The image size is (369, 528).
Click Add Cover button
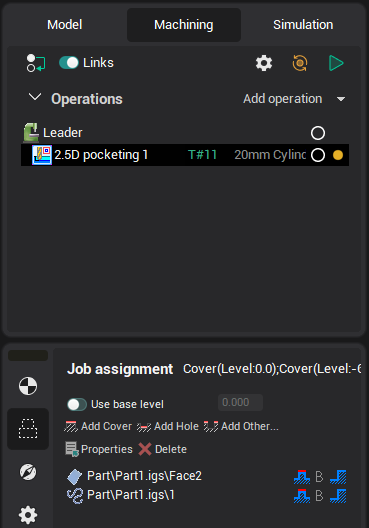point(98,427)
